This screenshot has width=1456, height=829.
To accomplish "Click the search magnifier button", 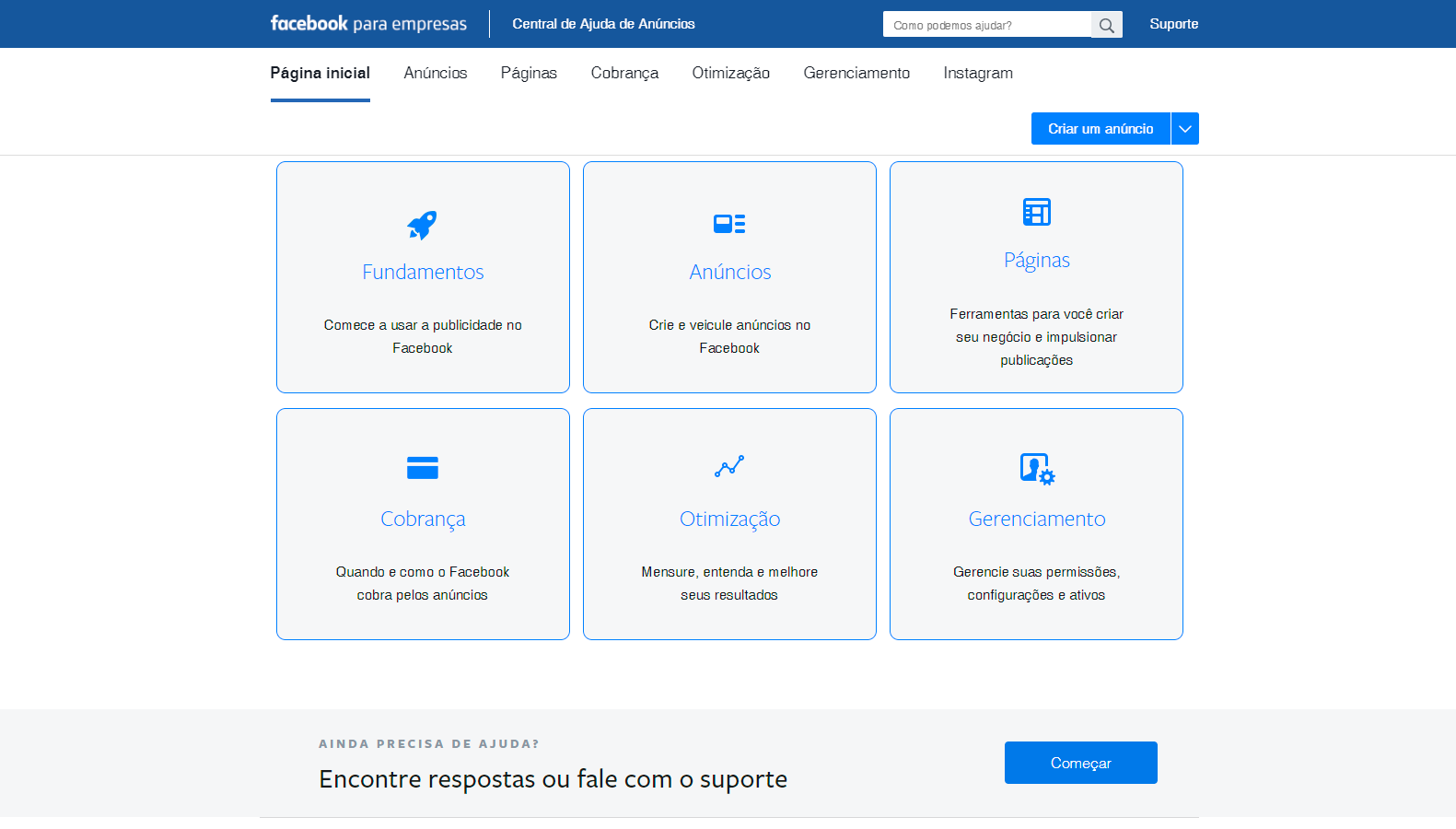I will click(x=1107, y=25).
